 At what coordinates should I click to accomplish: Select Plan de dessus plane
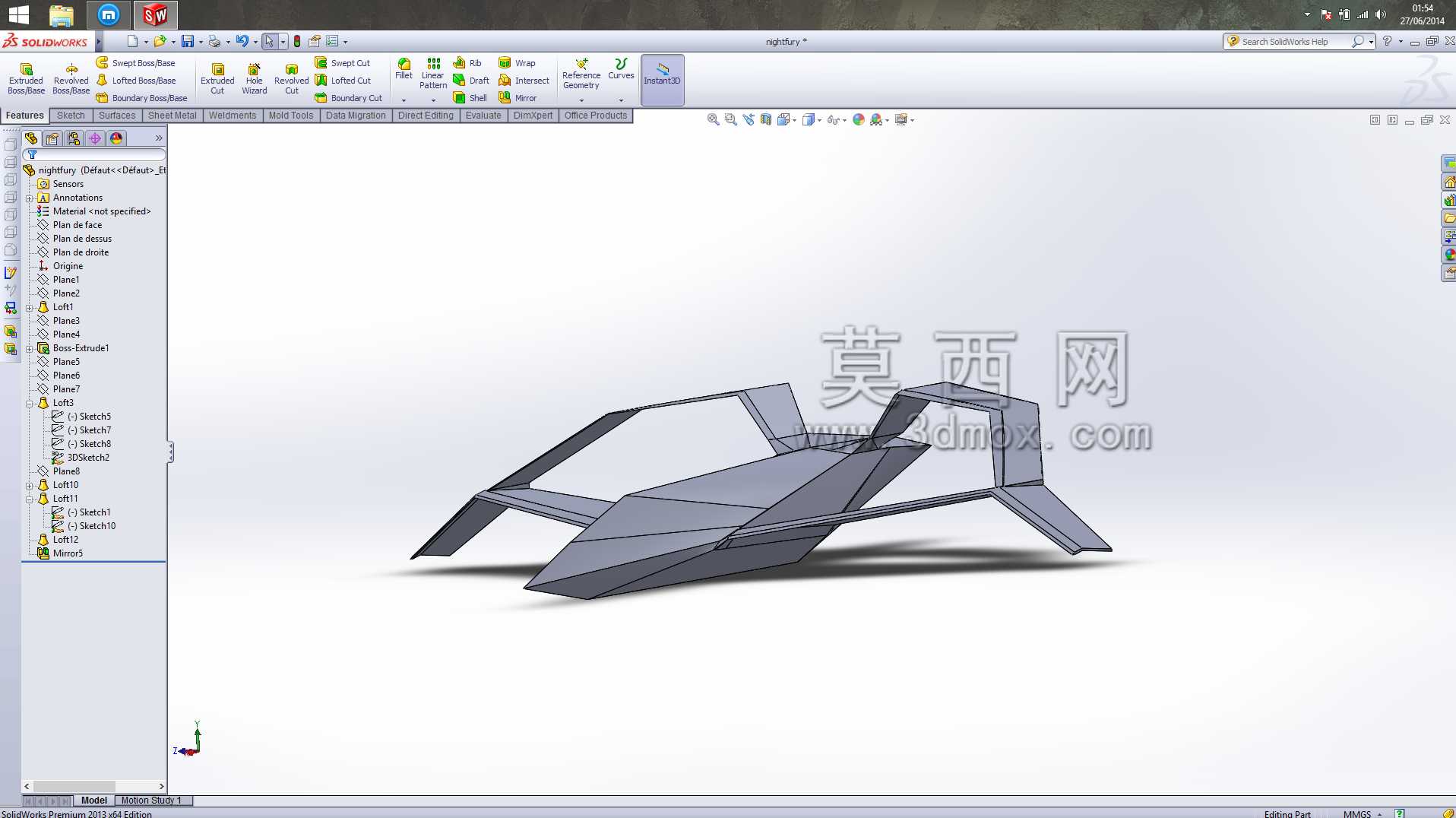74,239
